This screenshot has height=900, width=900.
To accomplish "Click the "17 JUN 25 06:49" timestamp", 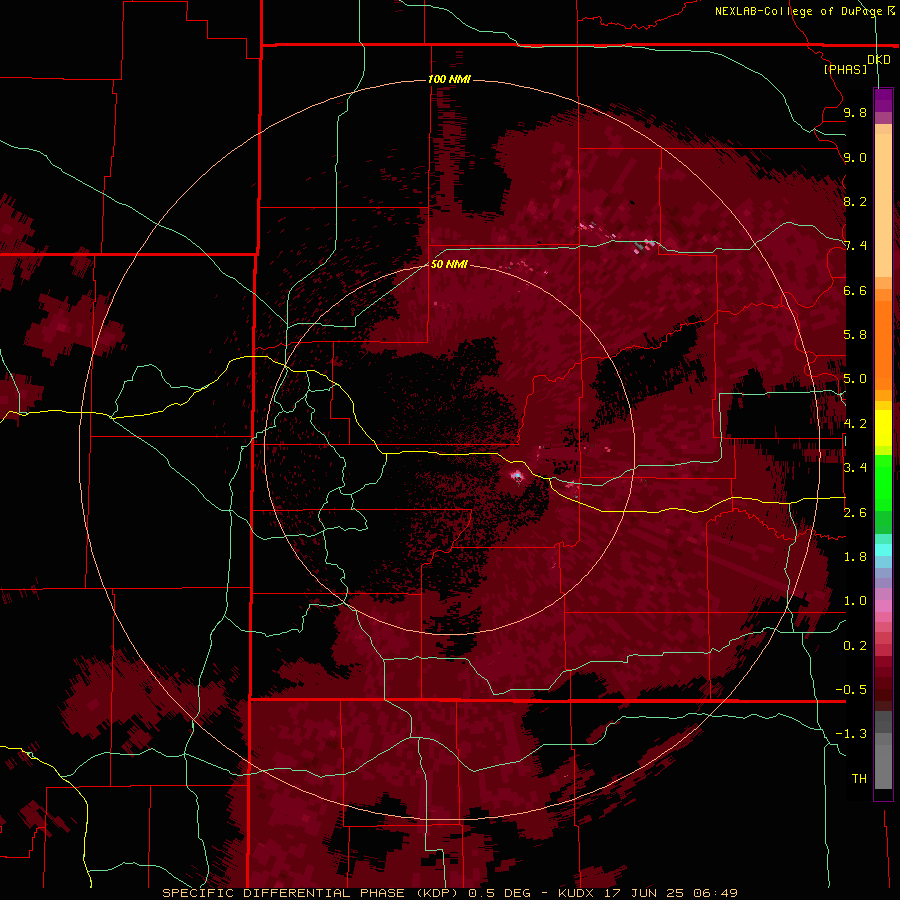I will [671, 893].
